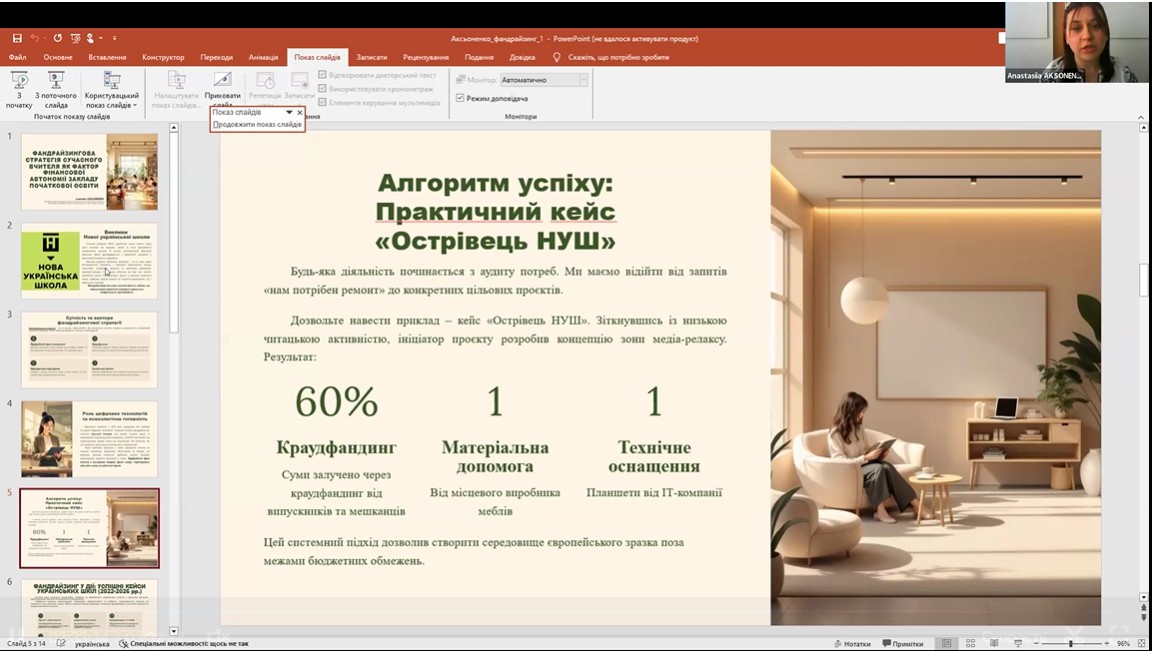Viewport: 1152px width, 651px height.
Task: Fit slide to current window icon
Action: 1140,644
